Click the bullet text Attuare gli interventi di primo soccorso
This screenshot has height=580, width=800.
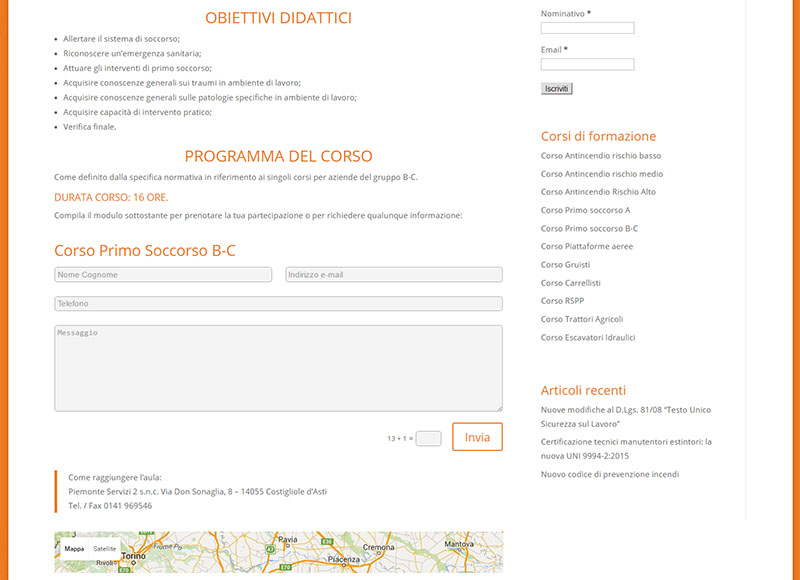pos(137,68)
